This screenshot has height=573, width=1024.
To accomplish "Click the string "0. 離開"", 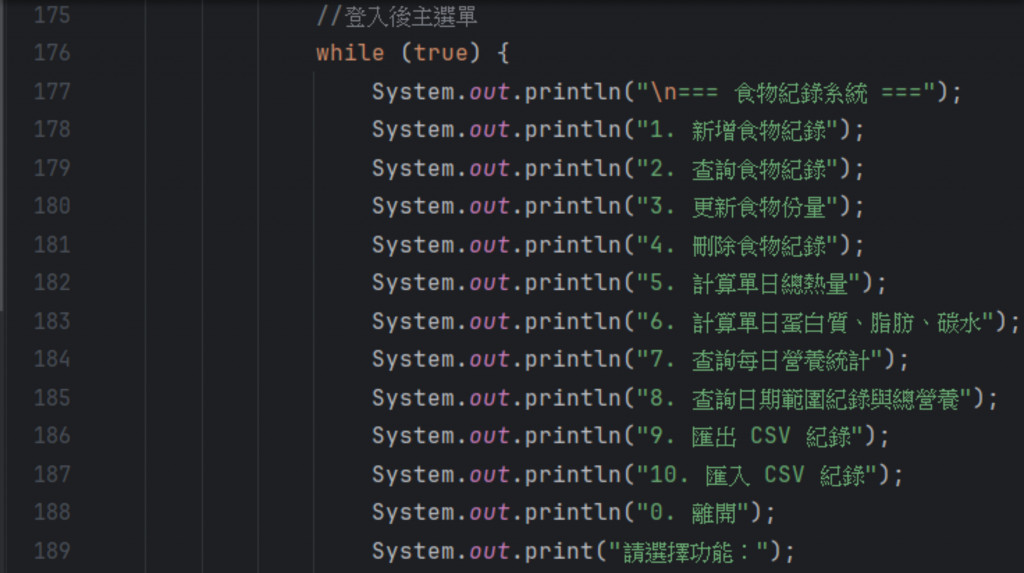I will click(x=693, y=513).
